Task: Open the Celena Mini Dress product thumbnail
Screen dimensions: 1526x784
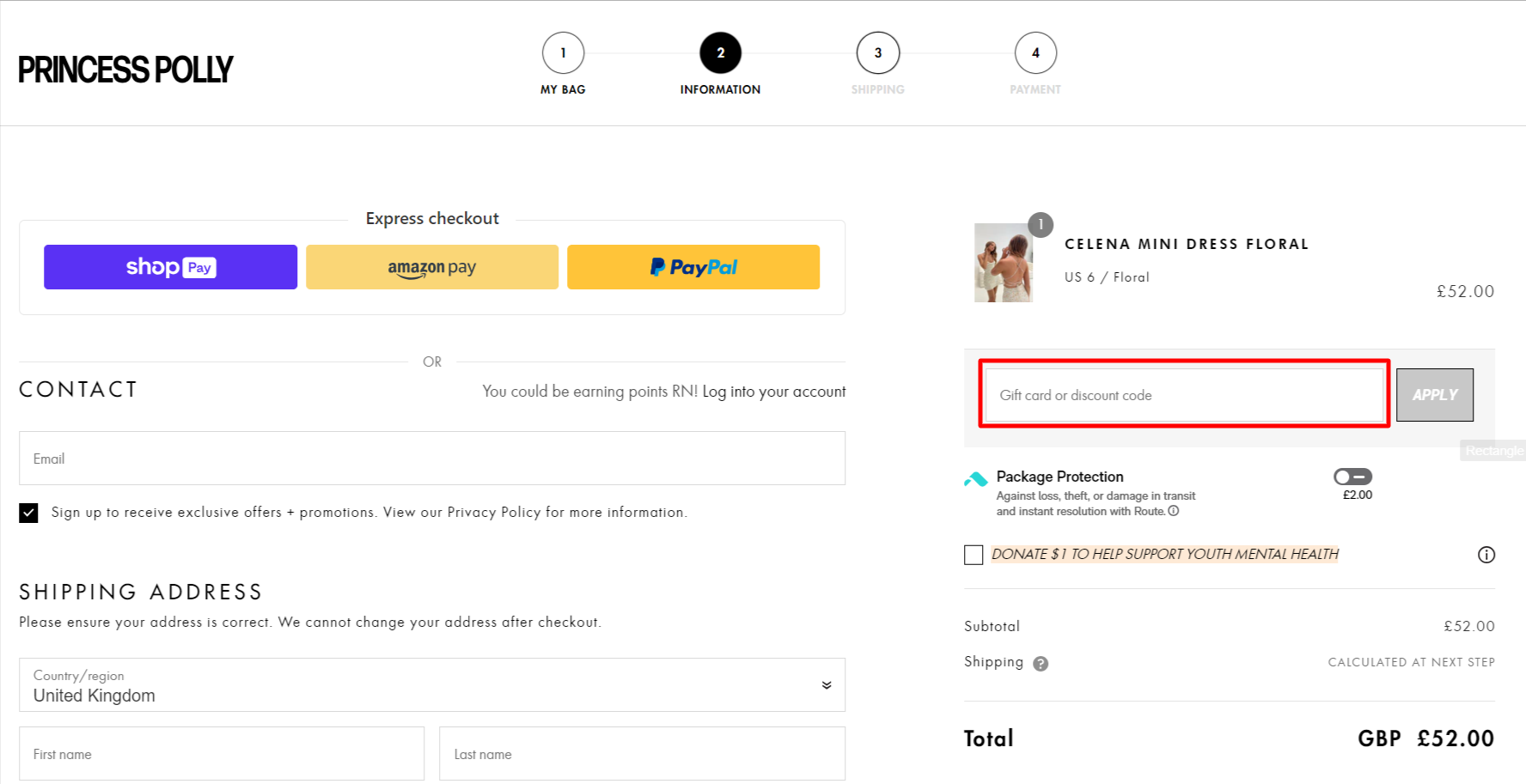Action: (x=1003, y=263)
